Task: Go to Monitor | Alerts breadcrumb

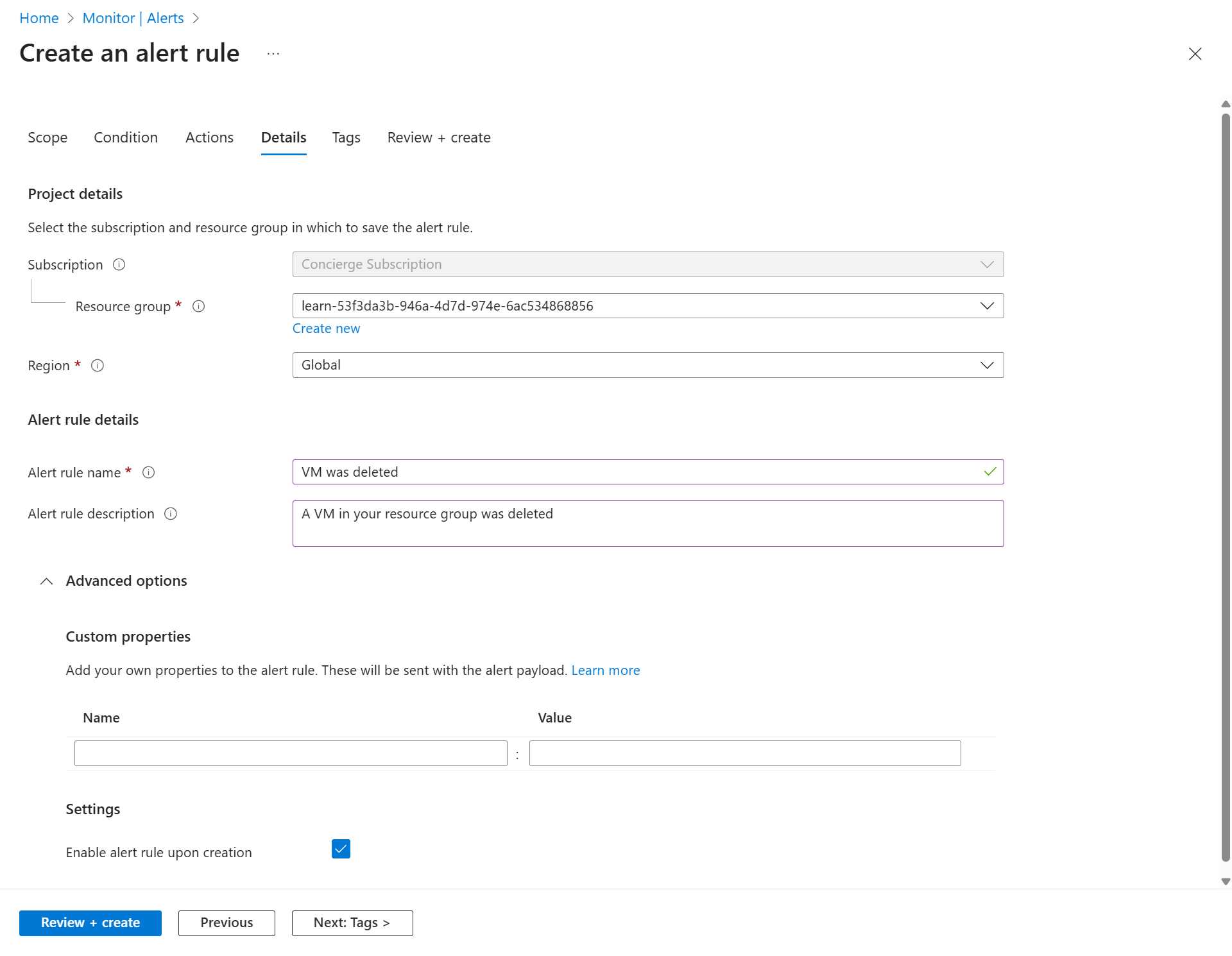Action: [x=133, y=18]
